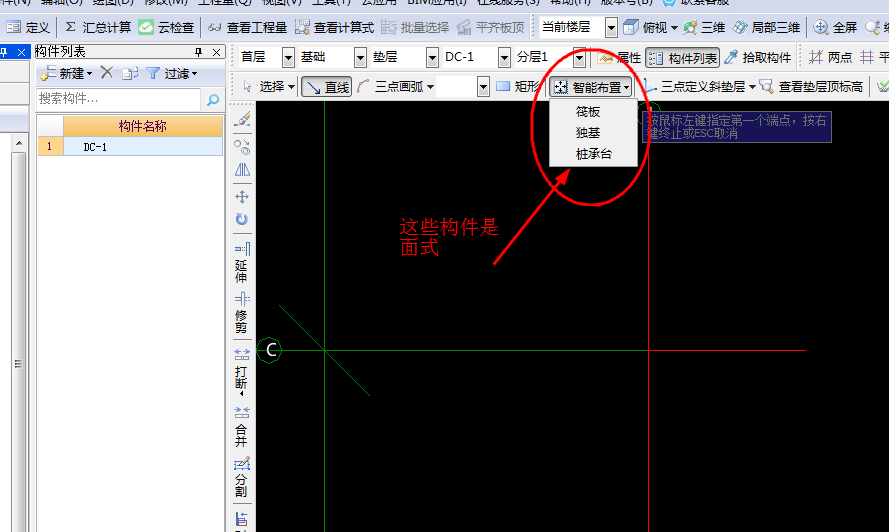Open 查看垫层顶标高 elevation viewer
The image size is (889, 532).
pos(812,87)
